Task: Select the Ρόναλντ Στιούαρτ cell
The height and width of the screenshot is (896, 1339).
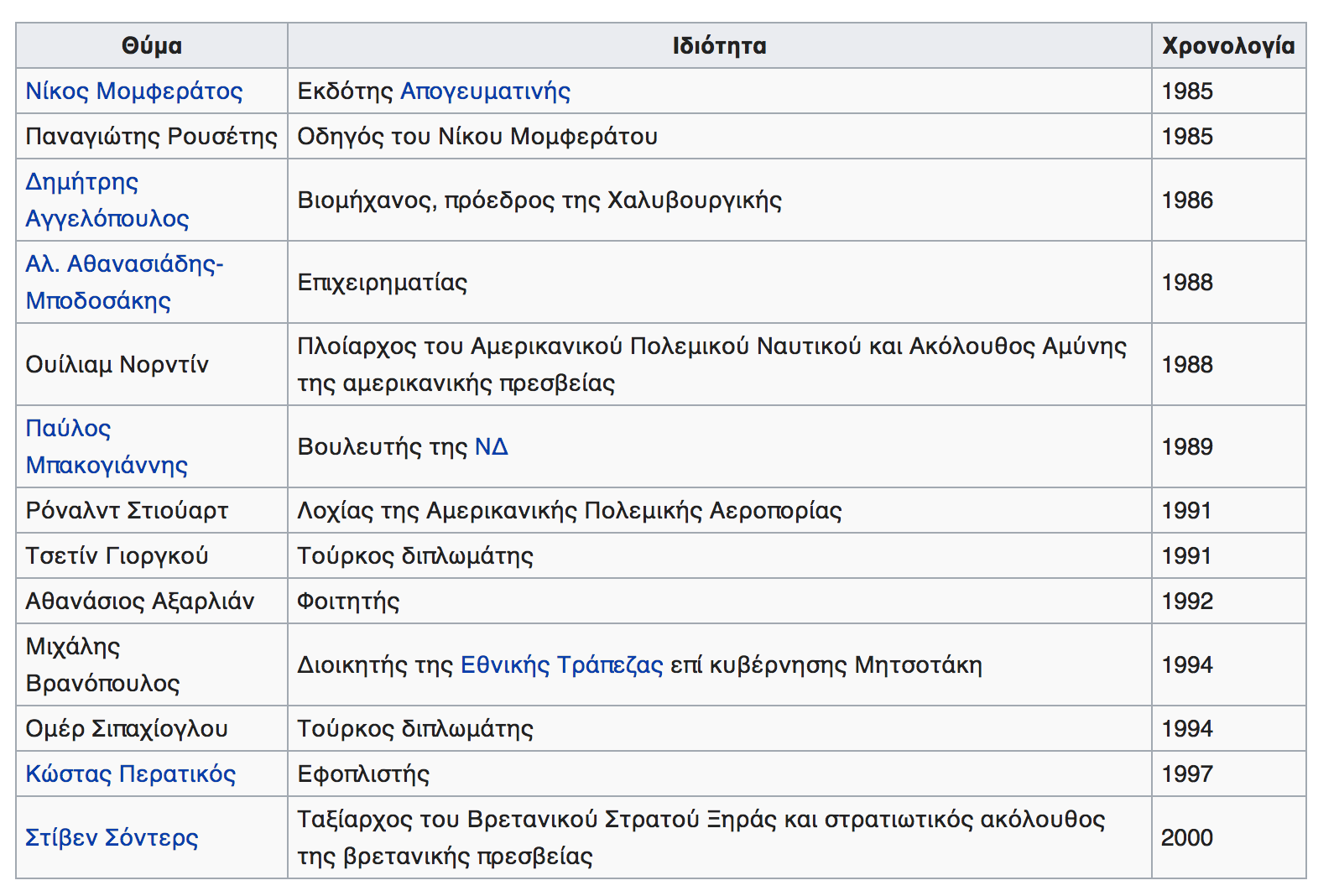Action: (x=127, y=510)
